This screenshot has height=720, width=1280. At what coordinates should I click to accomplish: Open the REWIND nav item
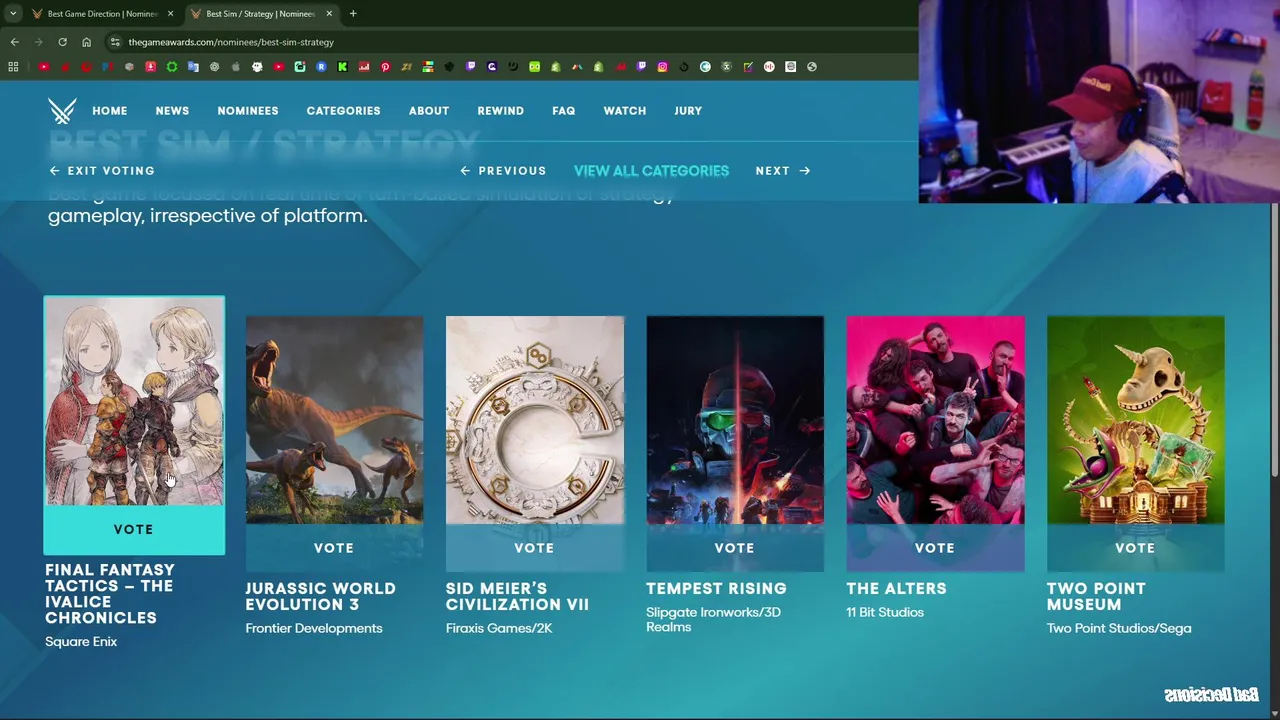(x=500, y=111)
